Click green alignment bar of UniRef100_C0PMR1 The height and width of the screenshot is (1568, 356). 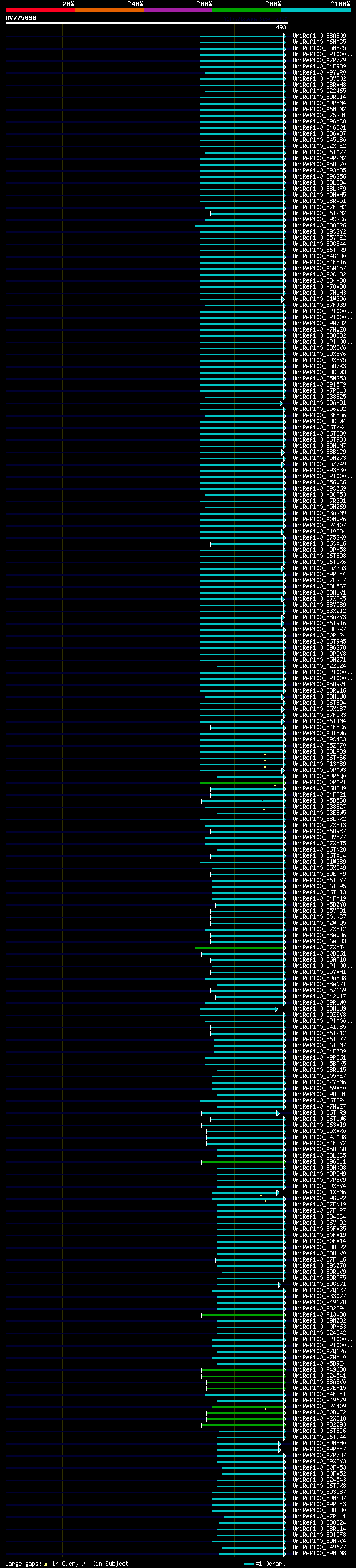coord(243,783)
